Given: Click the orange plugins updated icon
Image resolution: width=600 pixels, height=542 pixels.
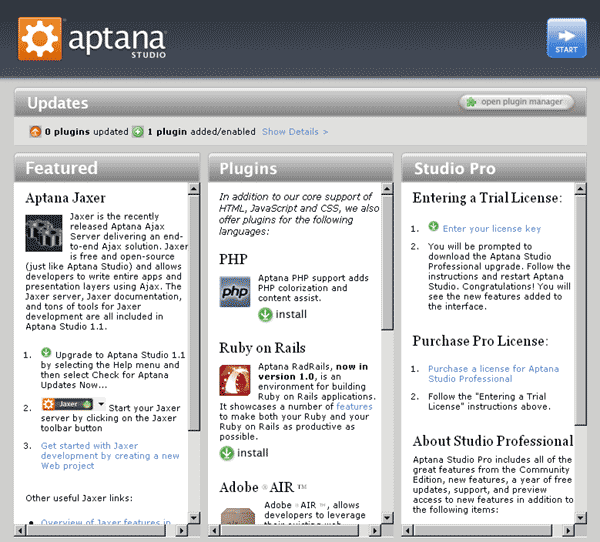Looking at the screenshot, I should click(x=35, y=132).
